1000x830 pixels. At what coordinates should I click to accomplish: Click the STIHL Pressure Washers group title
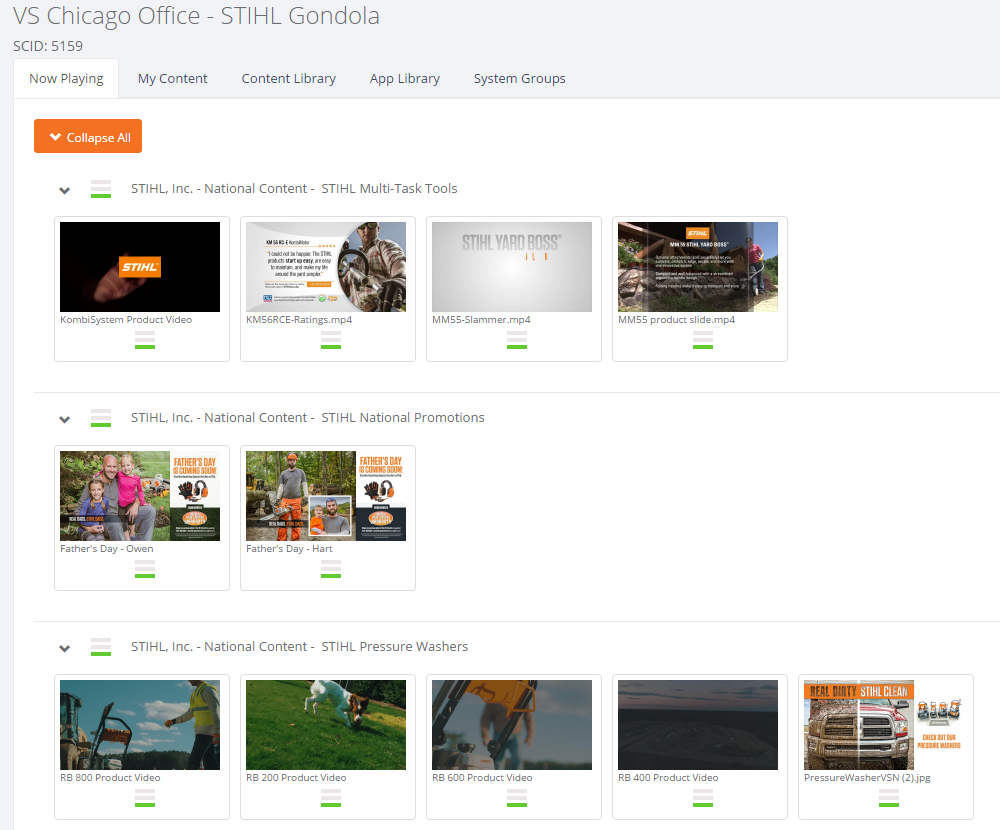(299, 647)
